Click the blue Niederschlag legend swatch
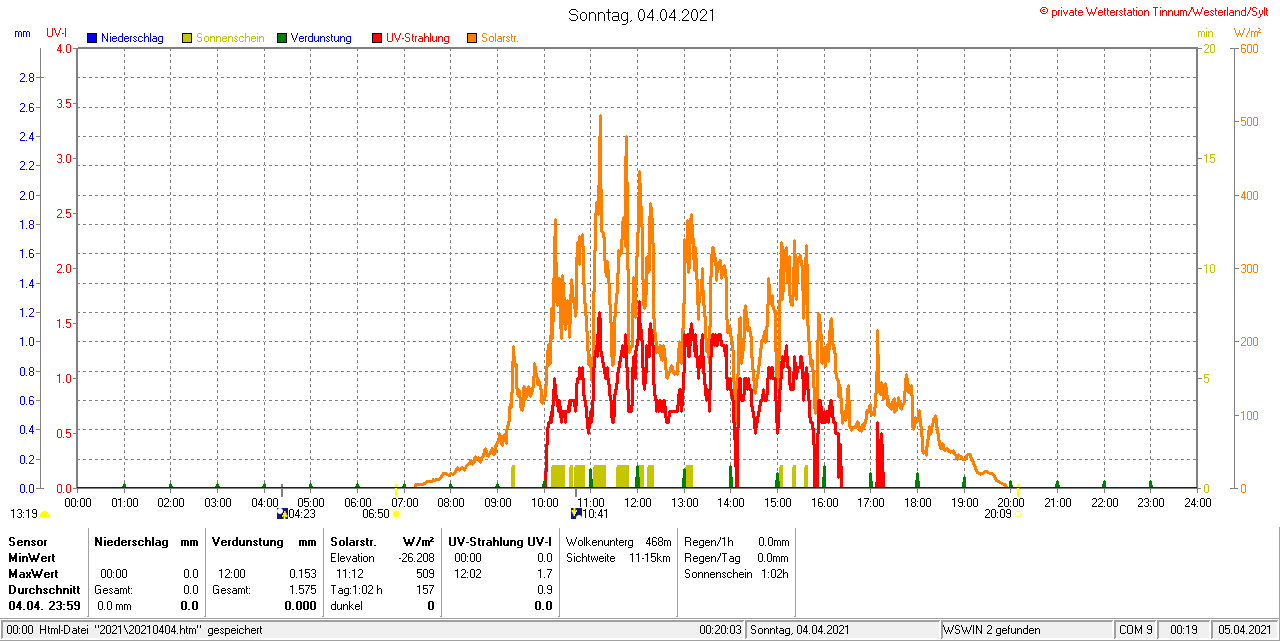 point(92,38)
